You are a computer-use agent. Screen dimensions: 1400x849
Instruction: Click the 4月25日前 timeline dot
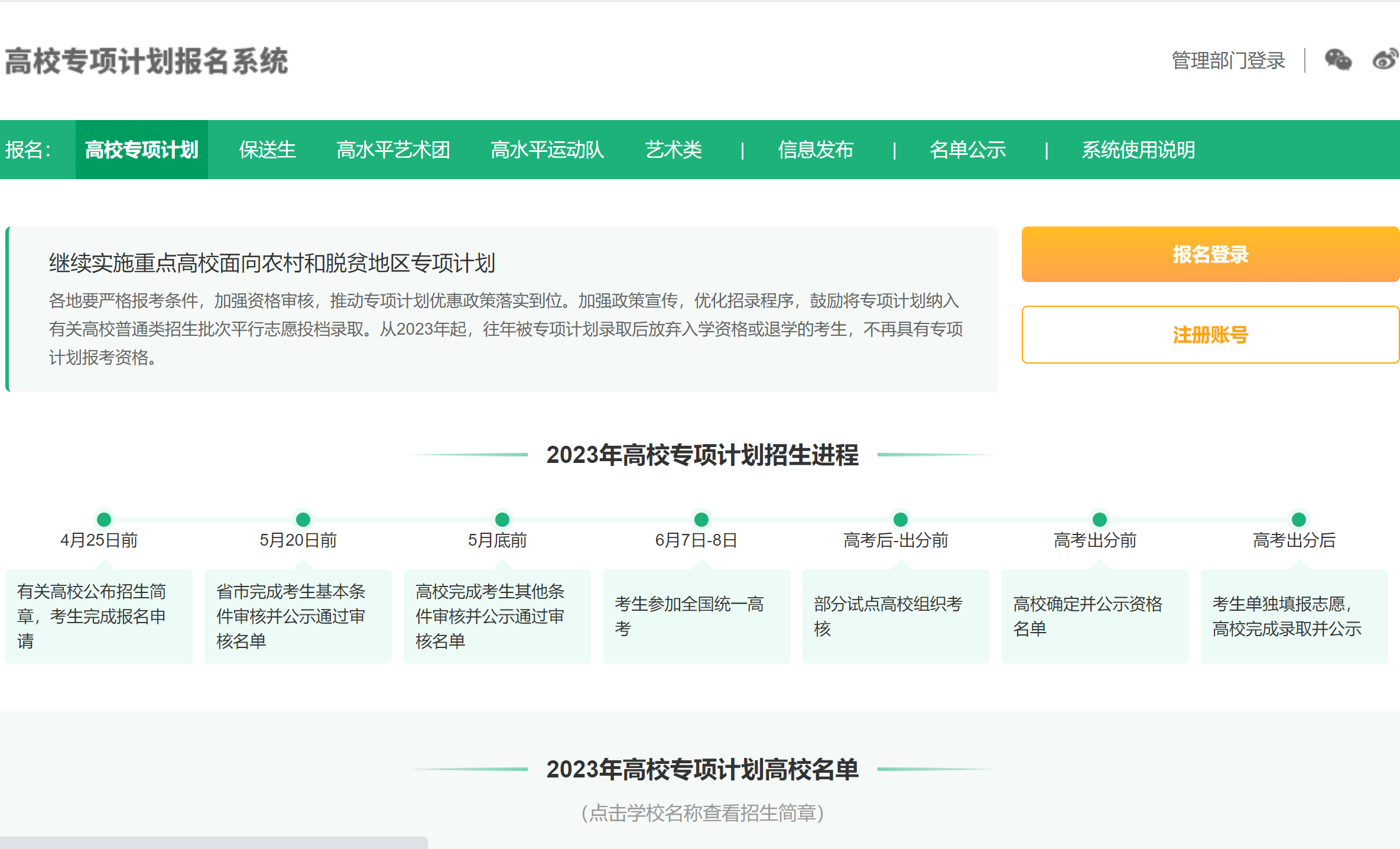[x=104, y=520]
